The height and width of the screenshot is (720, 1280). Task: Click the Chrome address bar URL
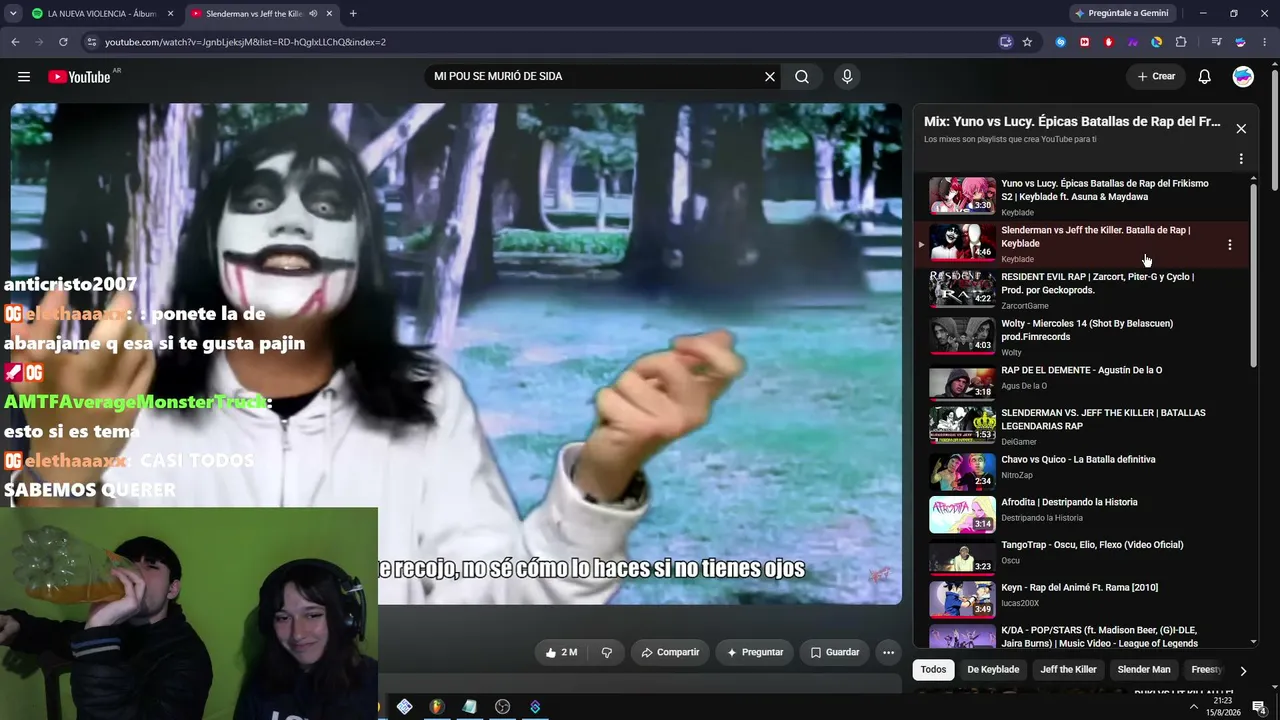[245, 42]
